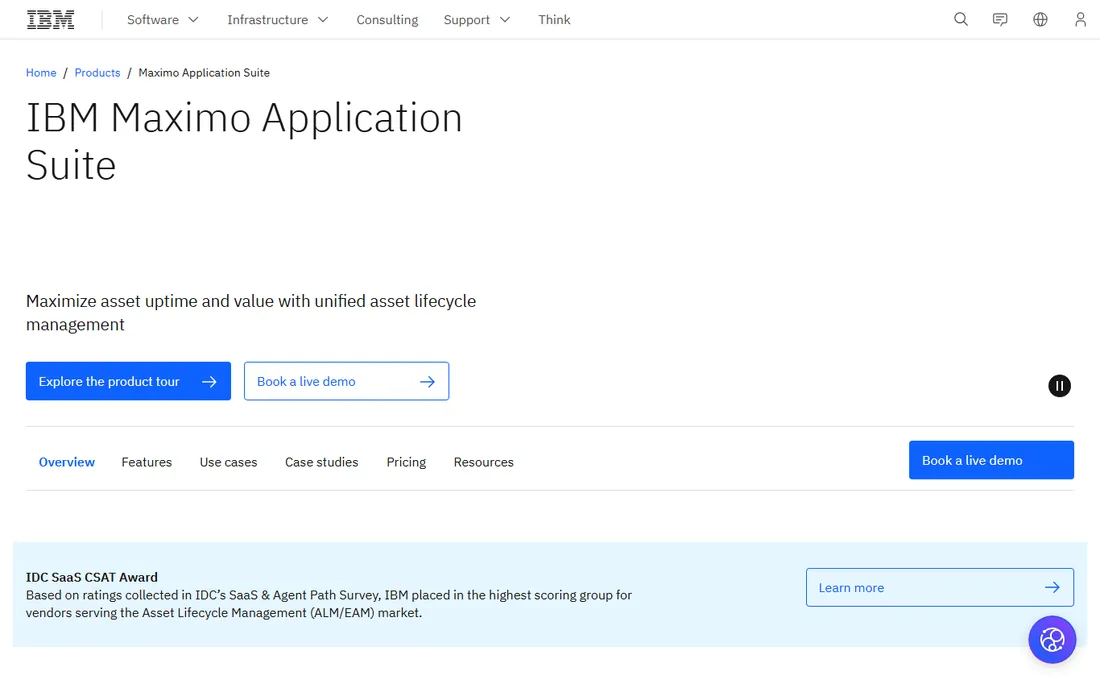Select the Pricing tab
Screen dimensions: 1100x688
(x=406, y=462)
